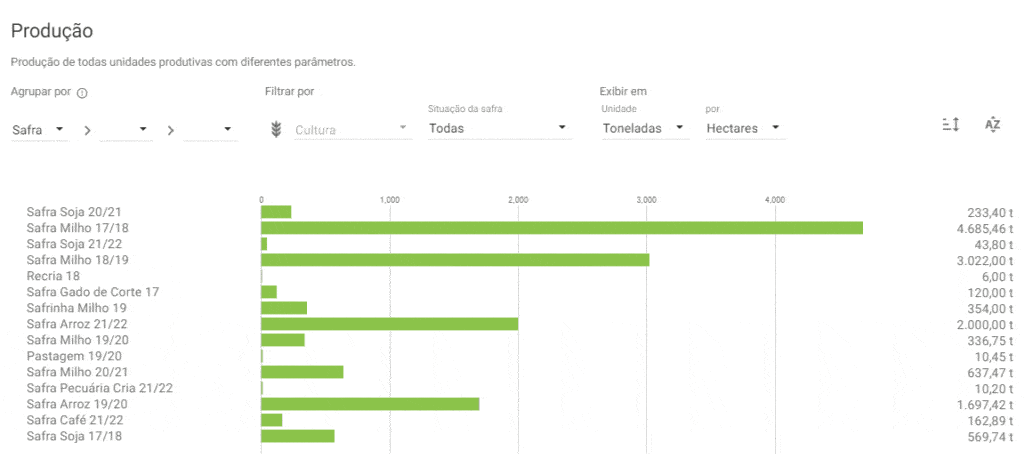Screen dimensions: 1024x467
Task: Click the first chevron arrow after Safra
Action: 87,130
